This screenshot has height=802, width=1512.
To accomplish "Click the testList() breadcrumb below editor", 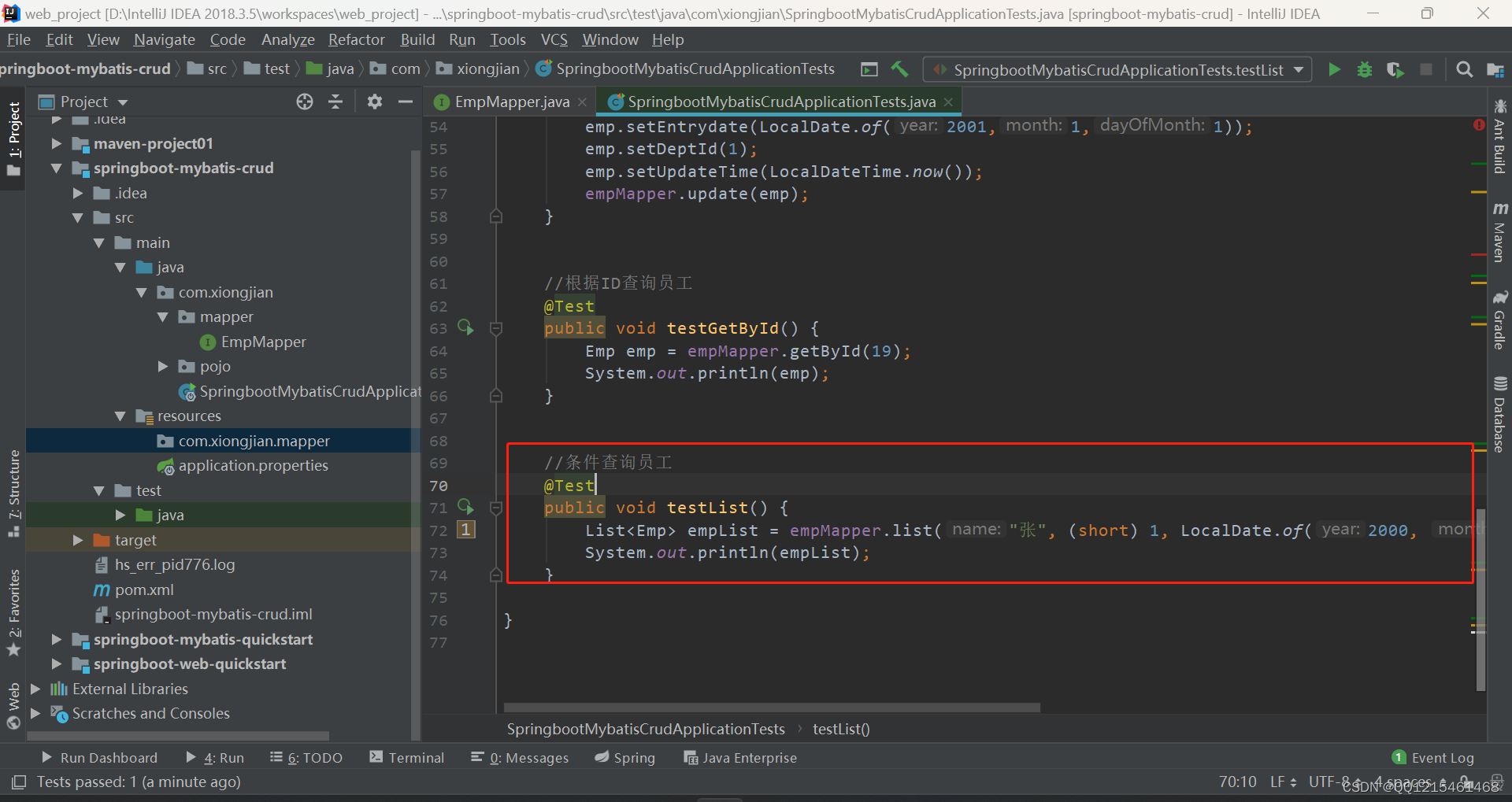I will click(x=841, y=729).
